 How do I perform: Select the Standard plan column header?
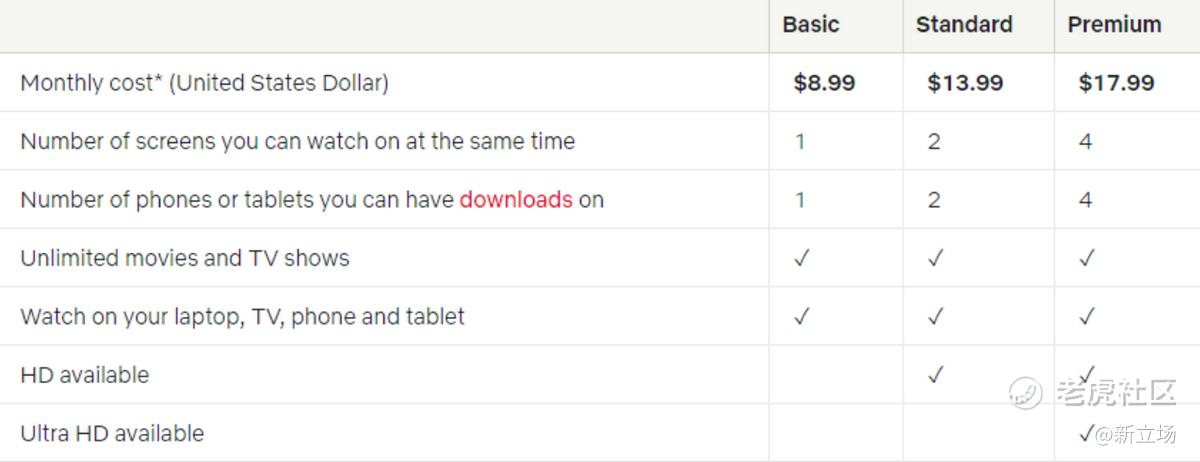click(964, 24)
